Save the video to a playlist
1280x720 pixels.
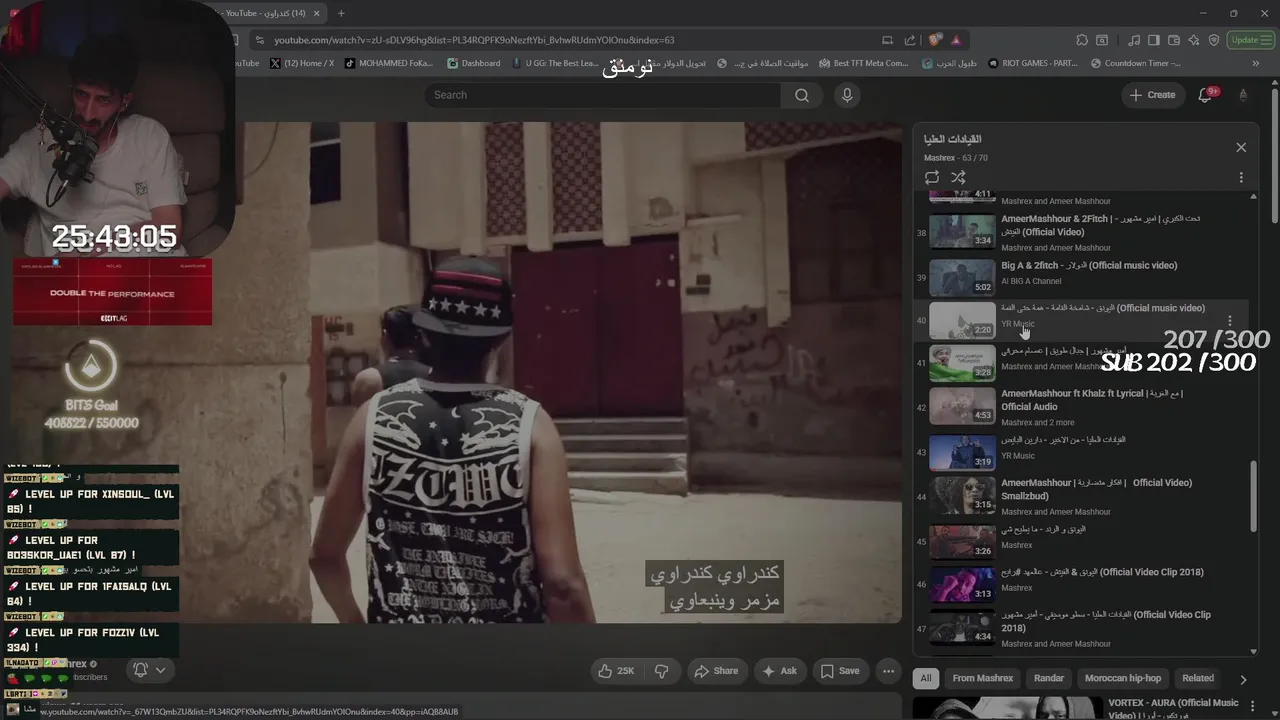pyautogui.click(x=840, y=671)
